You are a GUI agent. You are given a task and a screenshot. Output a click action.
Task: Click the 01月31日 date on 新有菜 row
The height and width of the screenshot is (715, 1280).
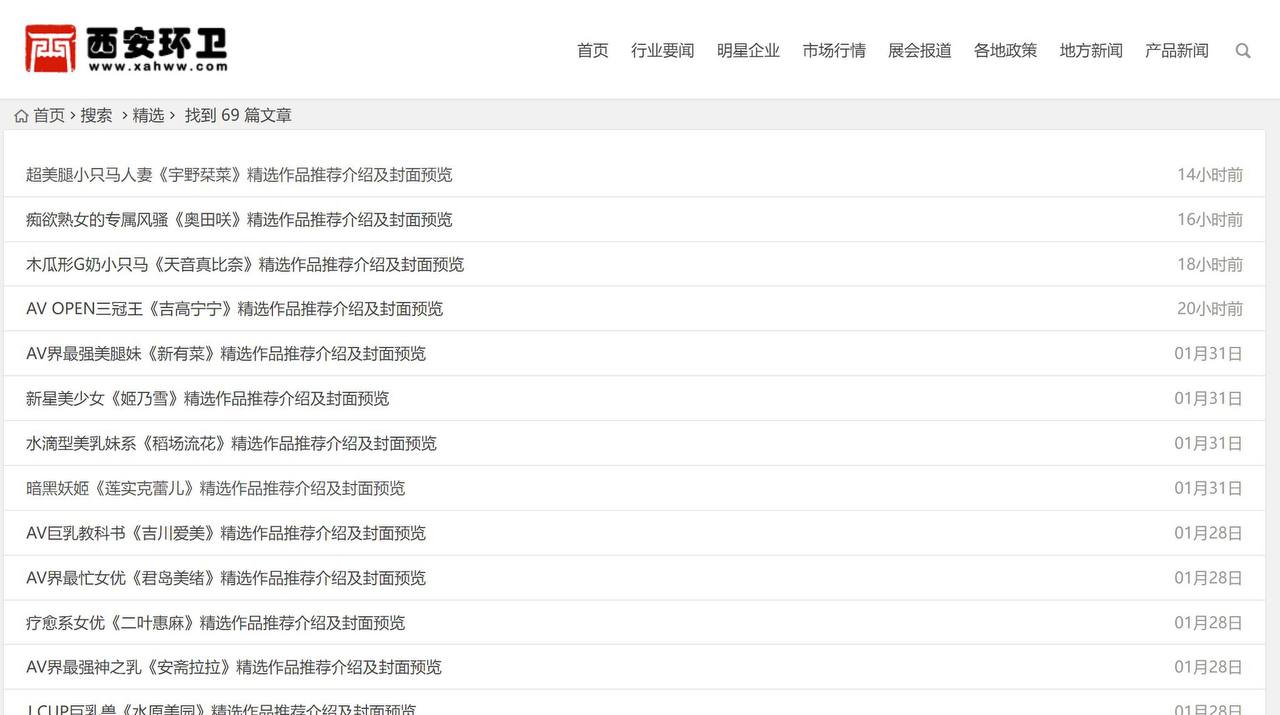tap(1209, 354)
